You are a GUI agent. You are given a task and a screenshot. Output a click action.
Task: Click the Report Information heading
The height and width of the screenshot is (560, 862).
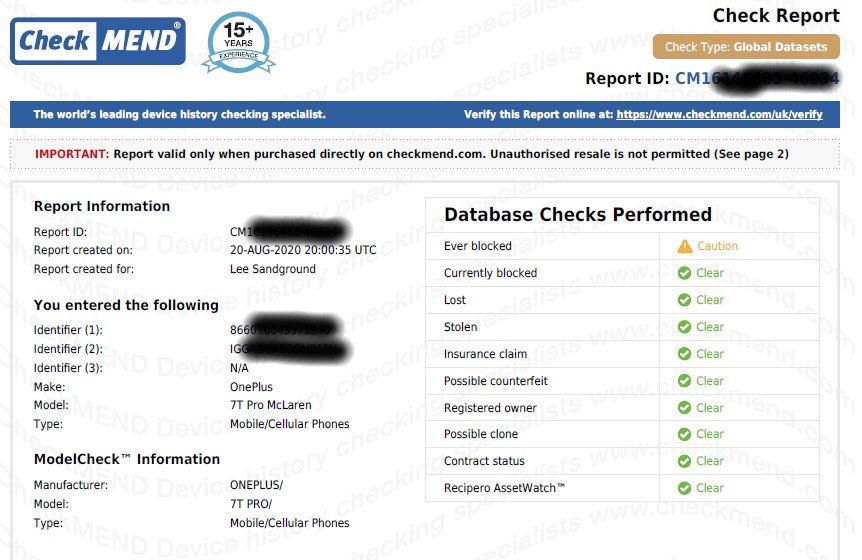coord(102,206)
